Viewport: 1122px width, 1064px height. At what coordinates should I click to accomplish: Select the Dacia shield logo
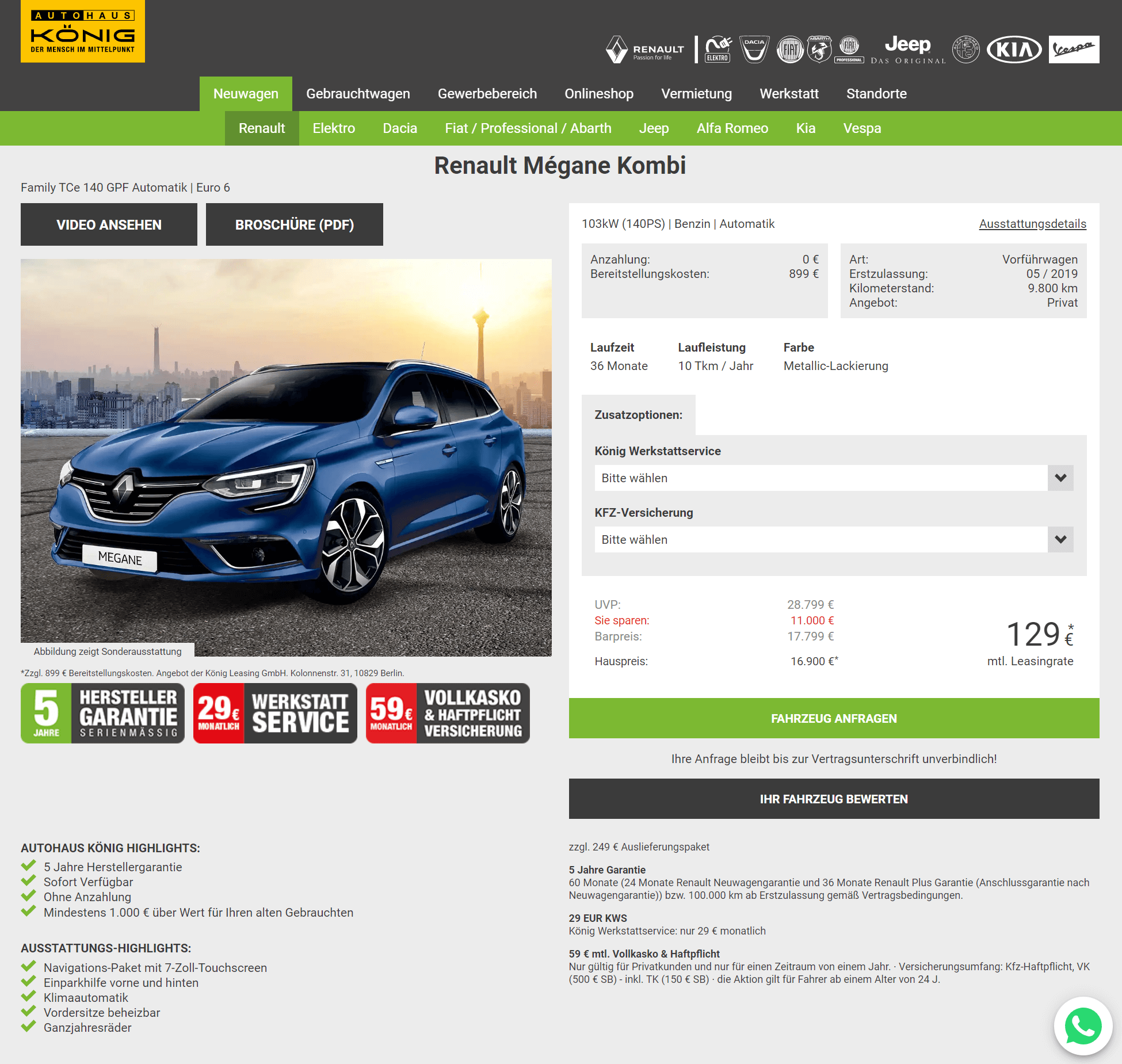754,49
